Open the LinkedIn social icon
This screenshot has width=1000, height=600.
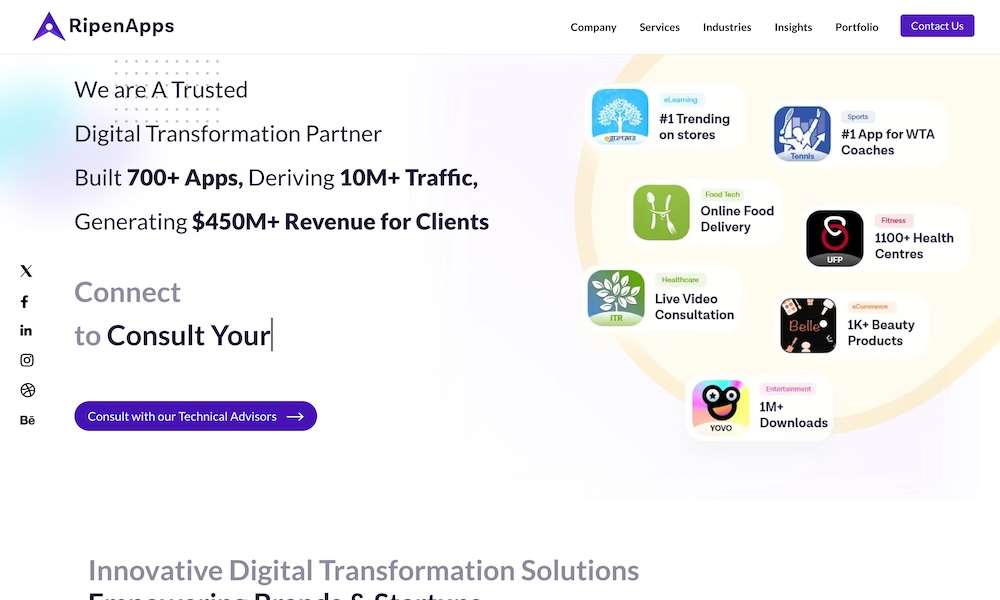pos(26,330)
